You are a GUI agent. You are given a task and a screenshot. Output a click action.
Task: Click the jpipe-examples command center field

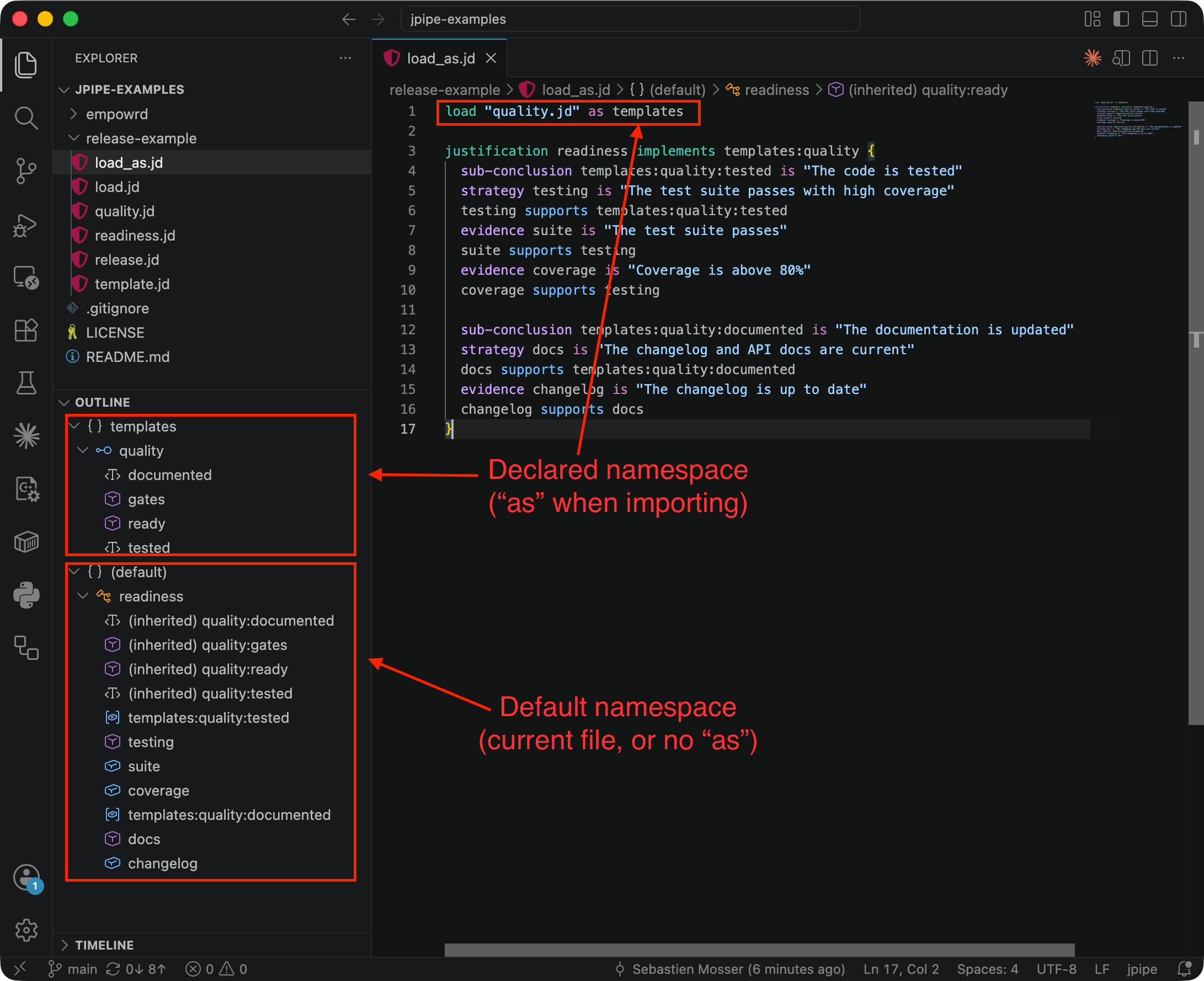[630, 19]
